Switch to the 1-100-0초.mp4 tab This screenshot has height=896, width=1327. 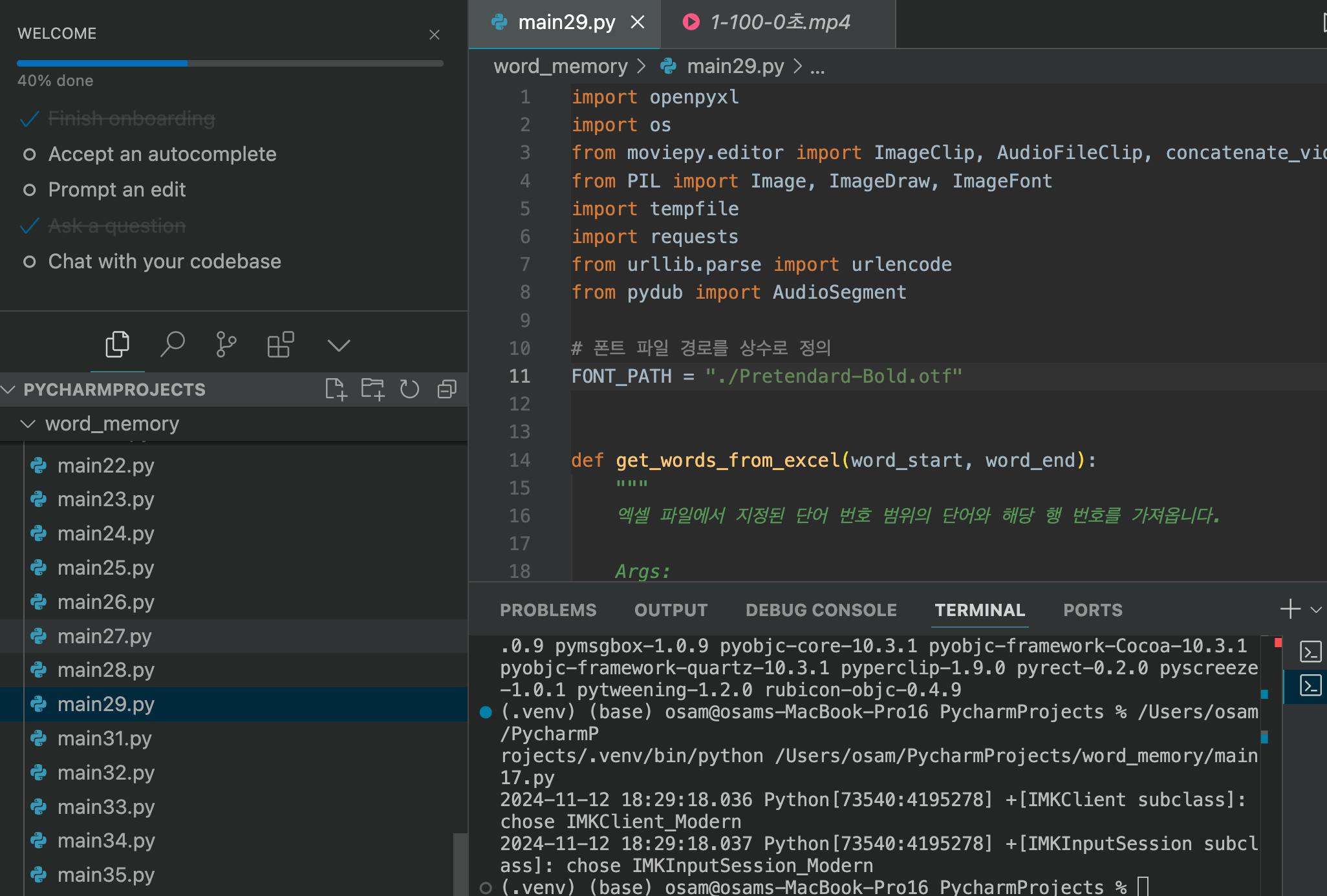coord(779,23)
